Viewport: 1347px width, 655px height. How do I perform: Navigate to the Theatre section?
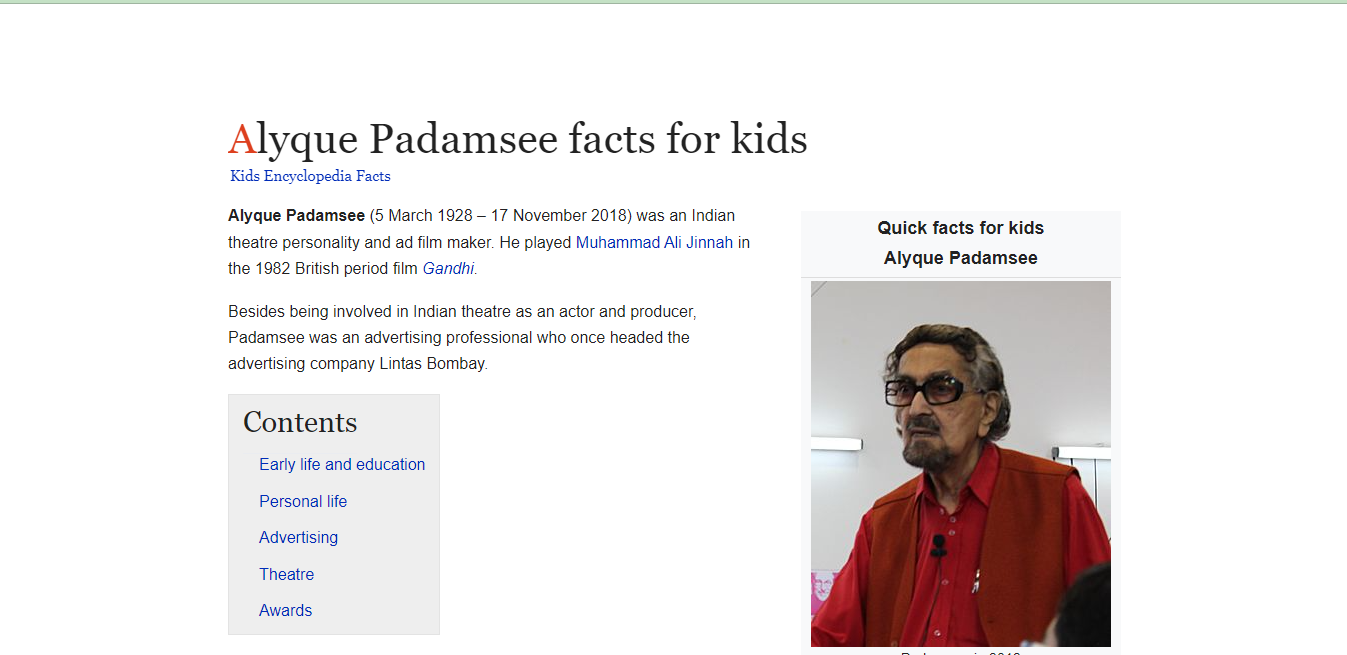286,574
